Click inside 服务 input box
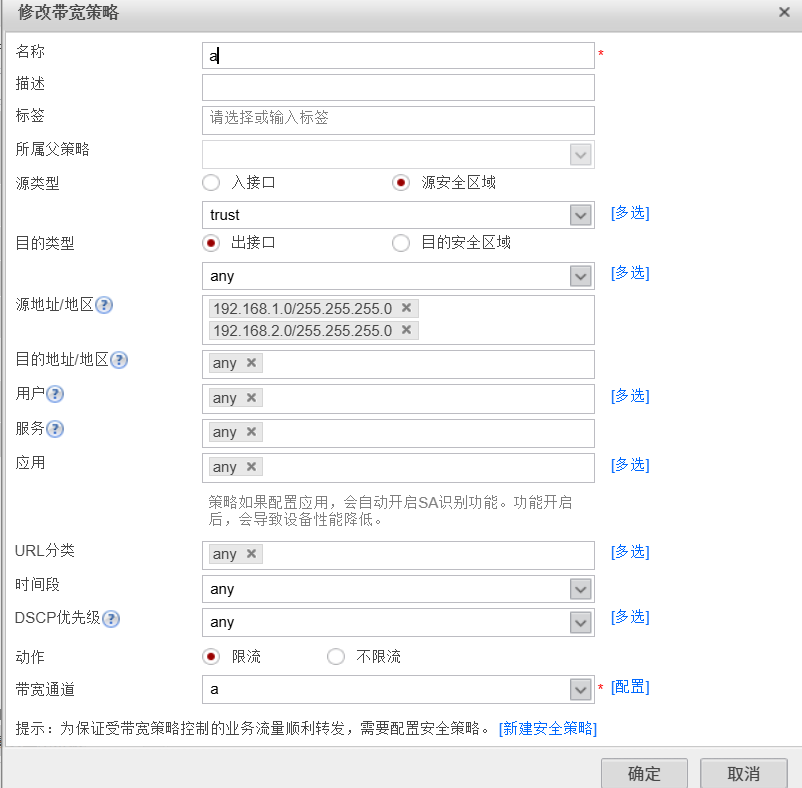The height and width of the screenshot is (788, 802). coord(398,433)
